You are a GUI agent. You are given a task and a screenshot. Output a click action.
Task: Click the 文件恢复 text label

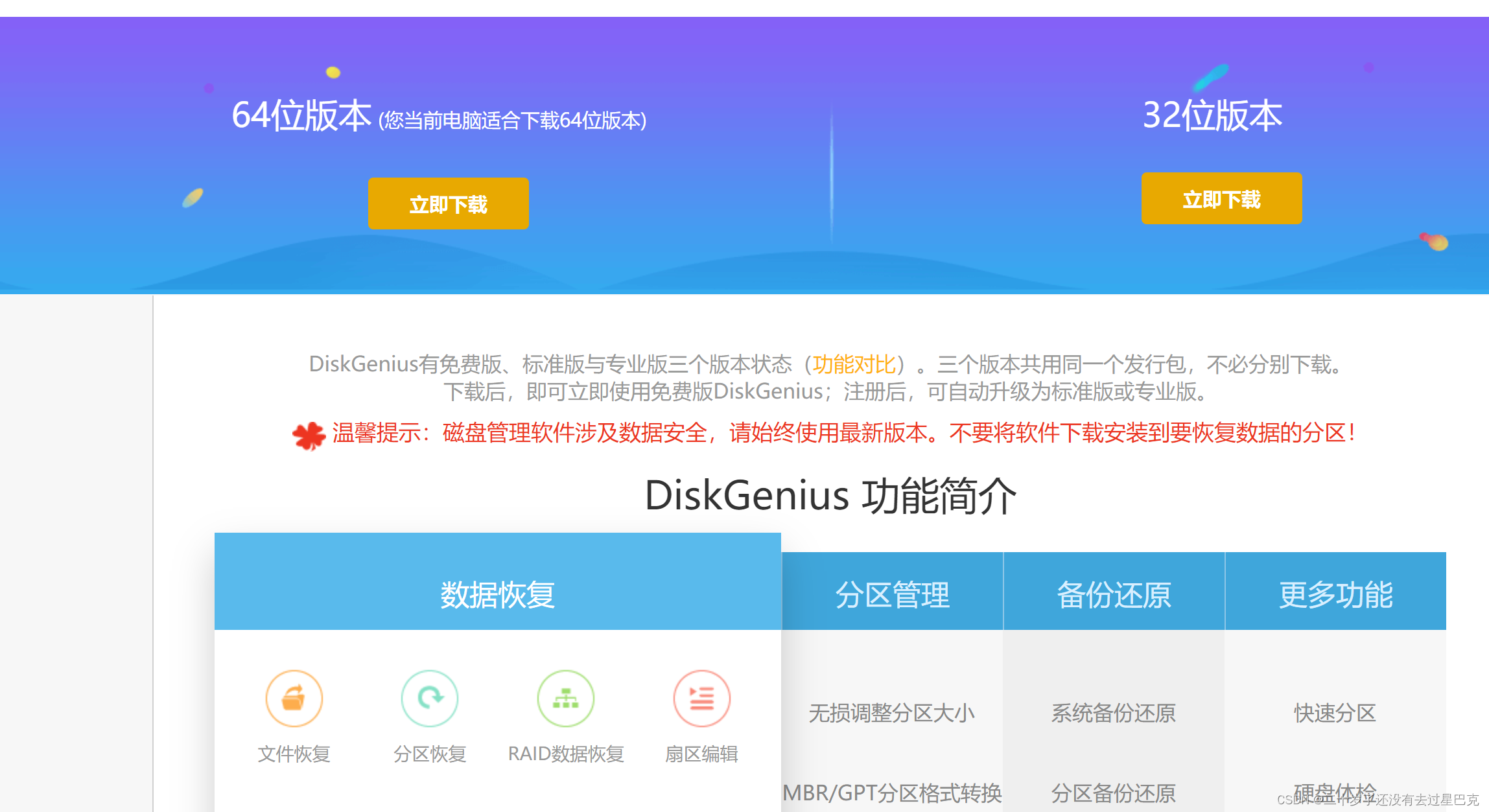tap(294, 754)
